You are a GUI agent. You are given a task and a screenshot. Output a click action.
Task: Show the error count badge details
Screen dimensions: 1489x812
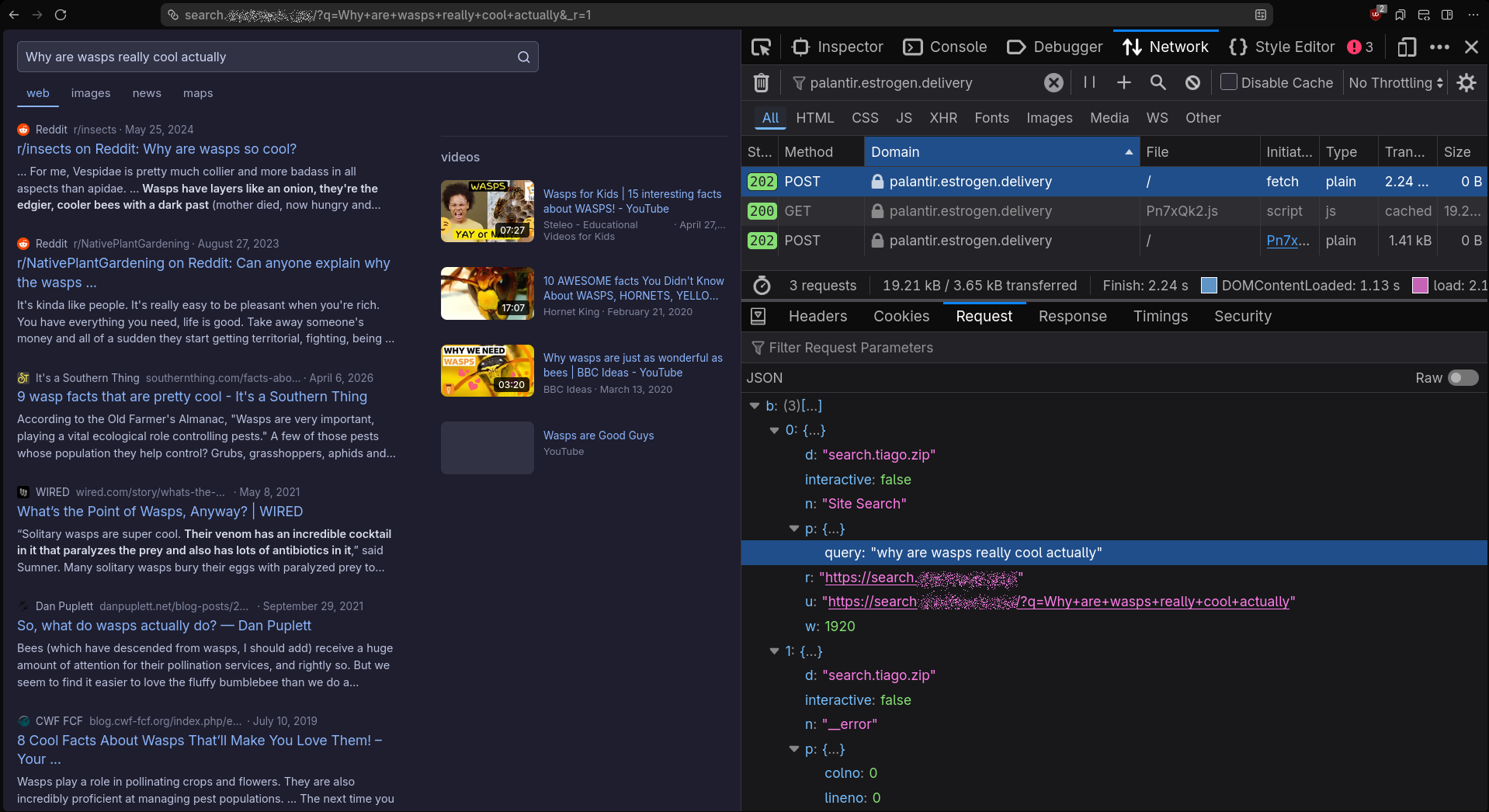click(1360, 47)
